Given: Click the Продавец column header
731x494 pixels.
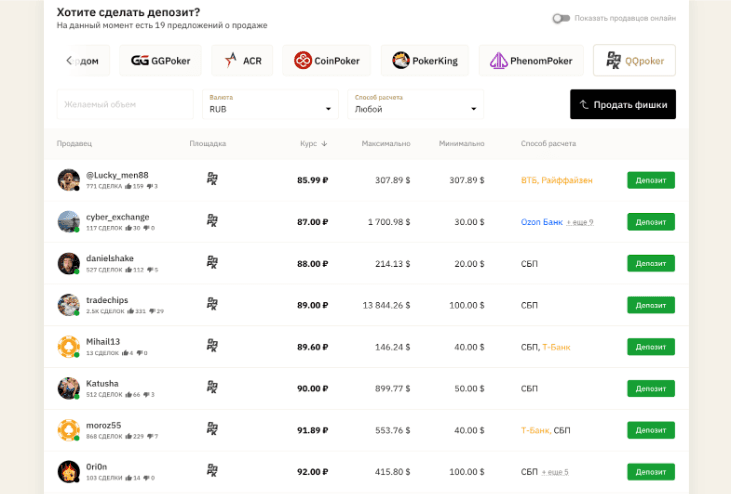Looking at the screenshot, I should coord(74,144).
